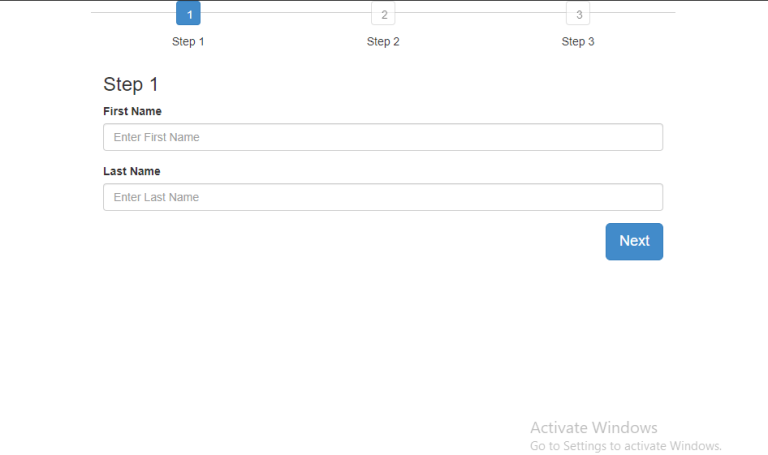Jump to the step 3 number badge
The height and width of the screenshot is (455, 768).
[578, 14]
